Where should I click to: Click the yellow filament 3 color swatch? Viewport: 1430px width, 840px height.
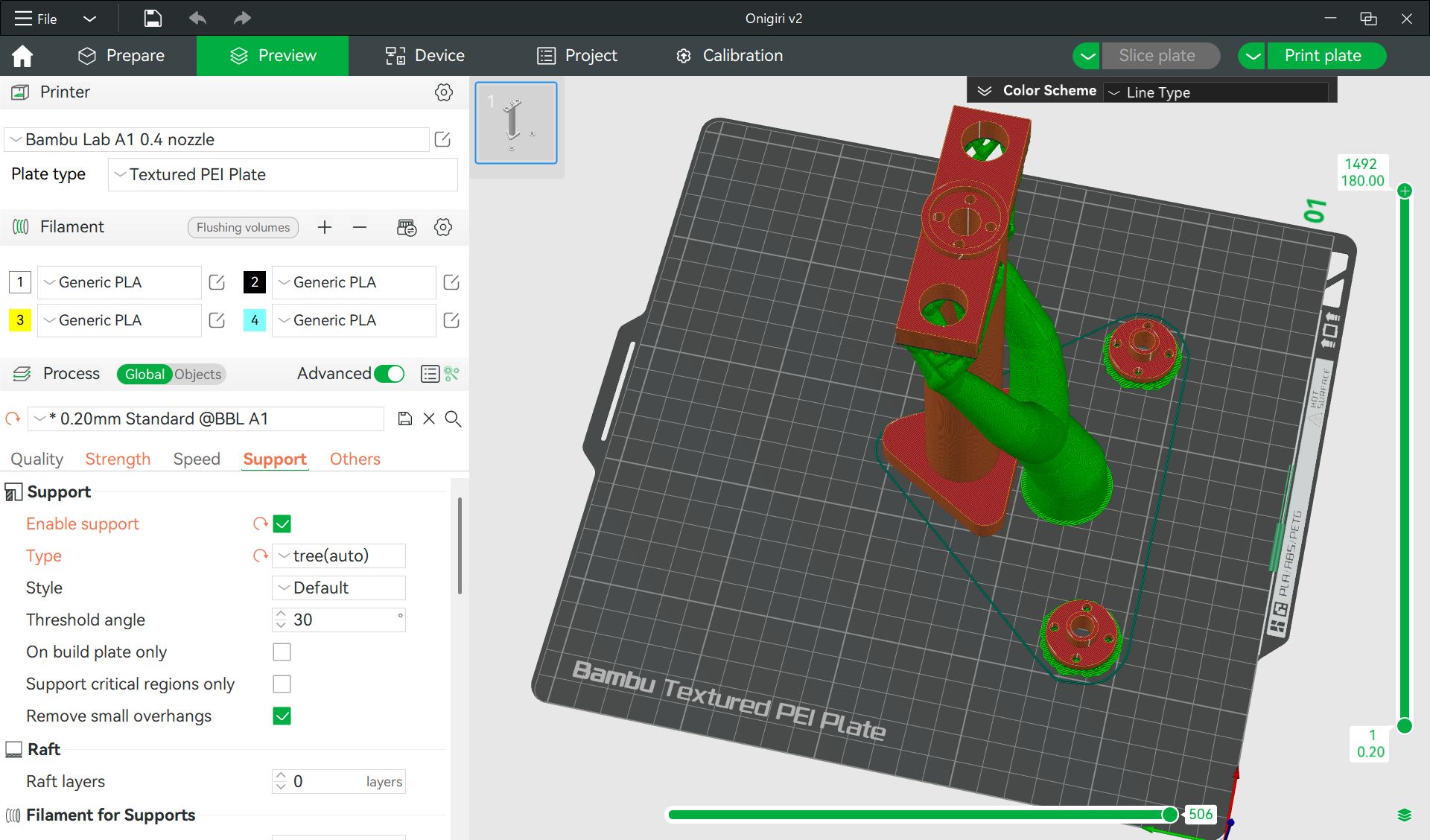(x=20, y=320)
